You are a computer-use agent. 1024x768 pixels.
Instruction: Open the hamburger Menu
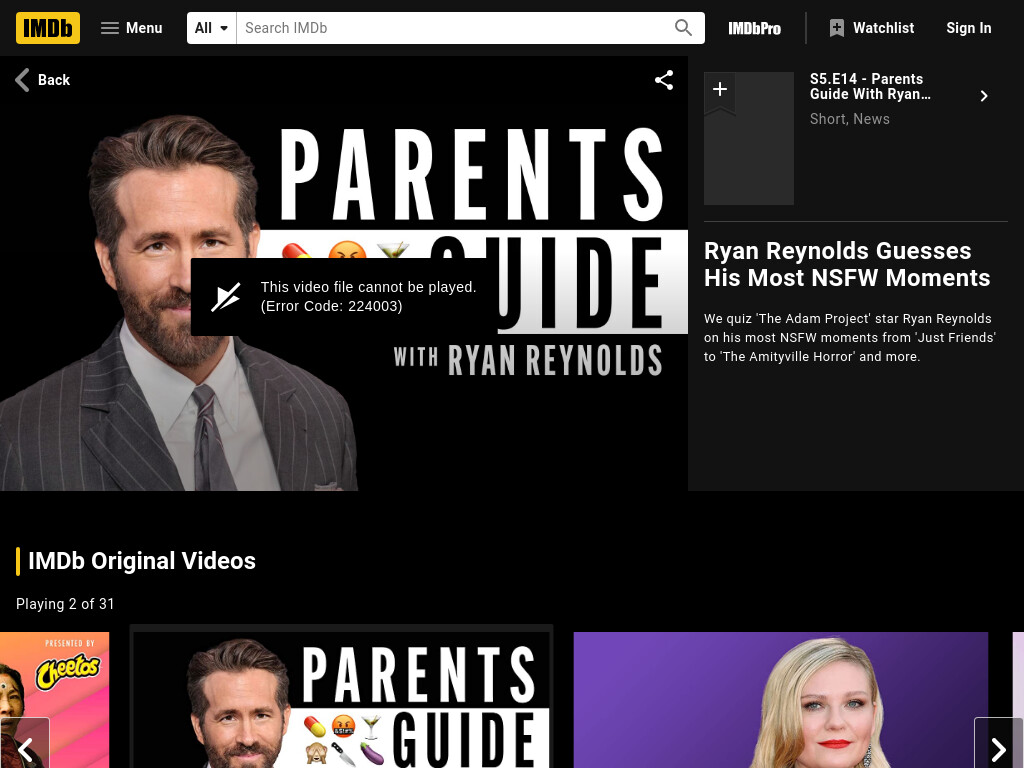(131, 28)
